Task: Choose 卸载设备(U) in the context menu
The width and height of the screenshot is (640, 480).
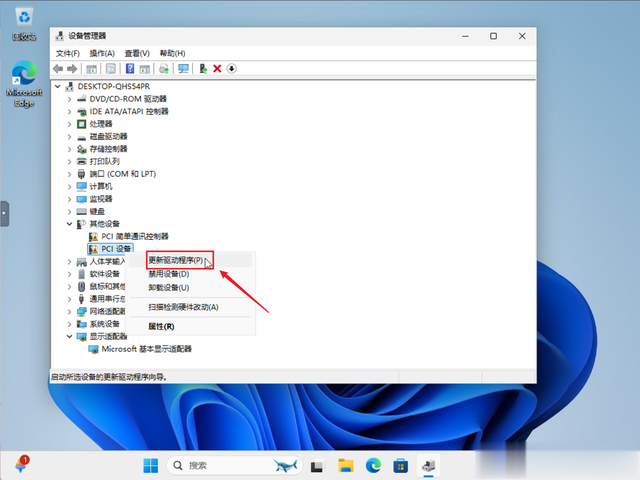Action: [191, 288]
